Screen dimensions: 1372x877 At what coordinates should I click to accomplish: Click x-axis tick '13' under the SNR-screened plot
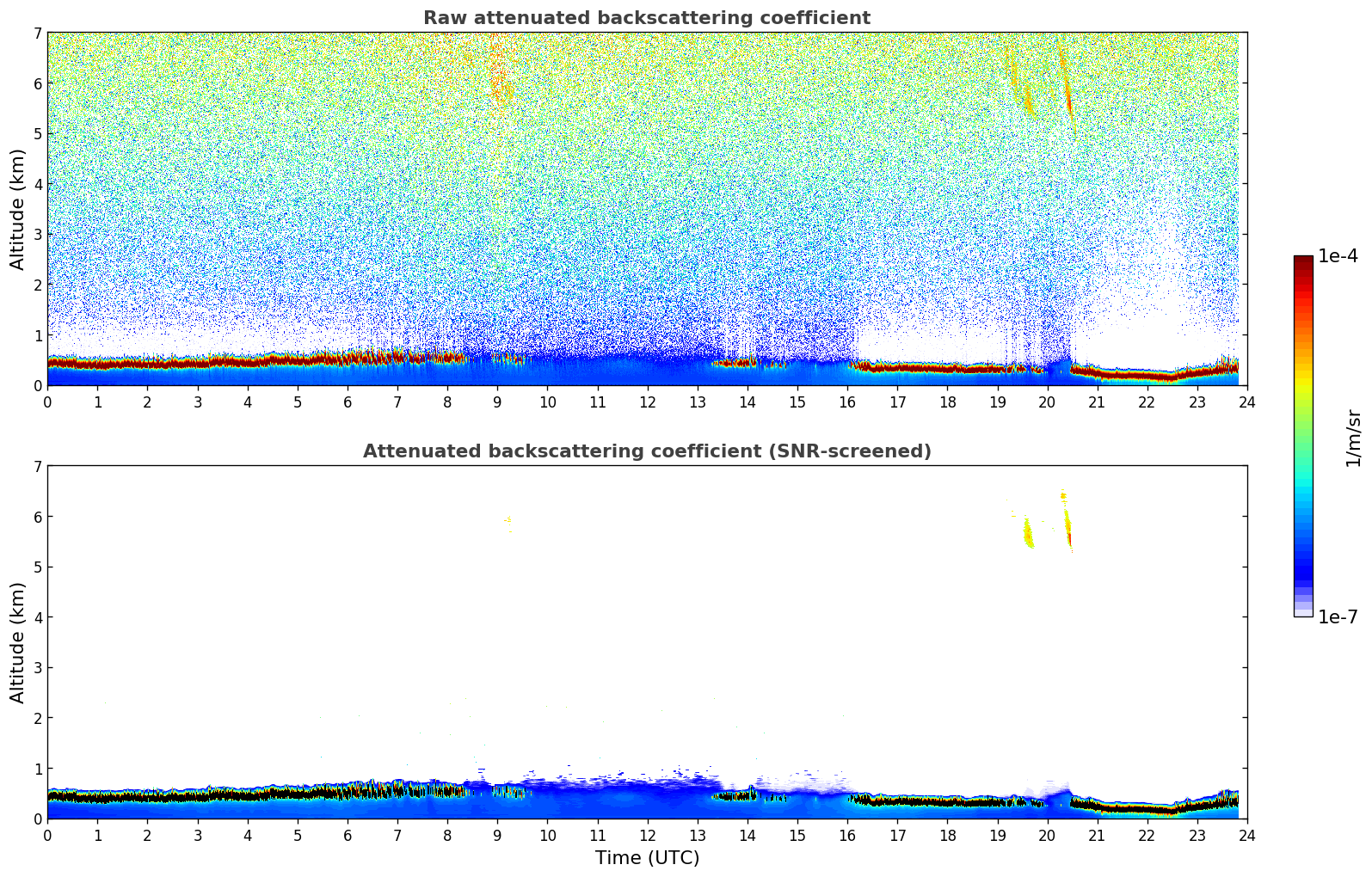tap(698, 835)
